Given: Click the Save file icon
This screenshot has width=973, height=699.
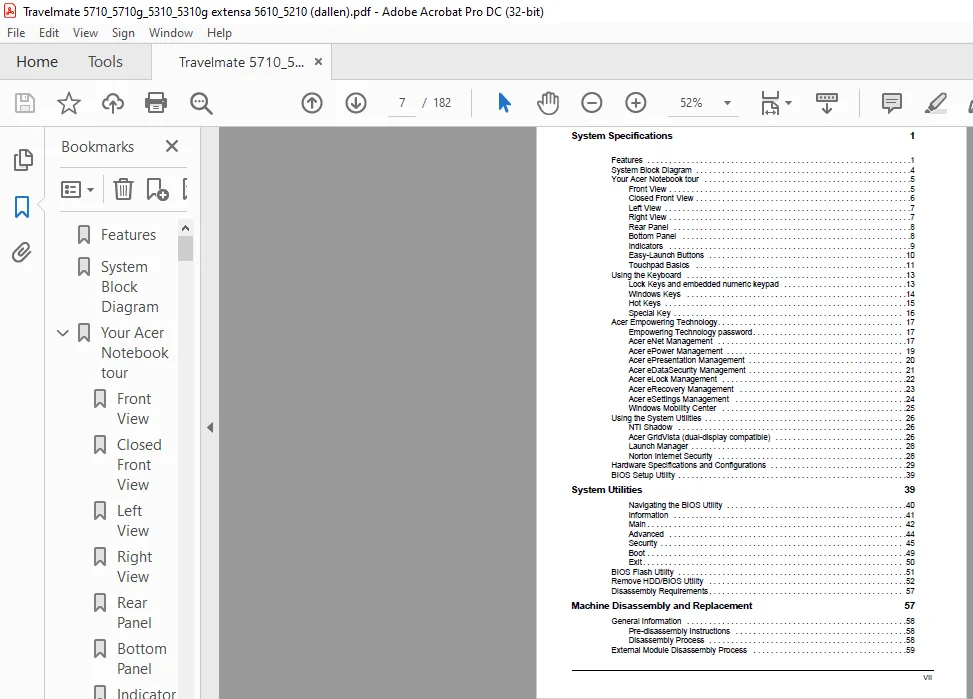Looking at the screenshot, I should click(x=25, y=103).
